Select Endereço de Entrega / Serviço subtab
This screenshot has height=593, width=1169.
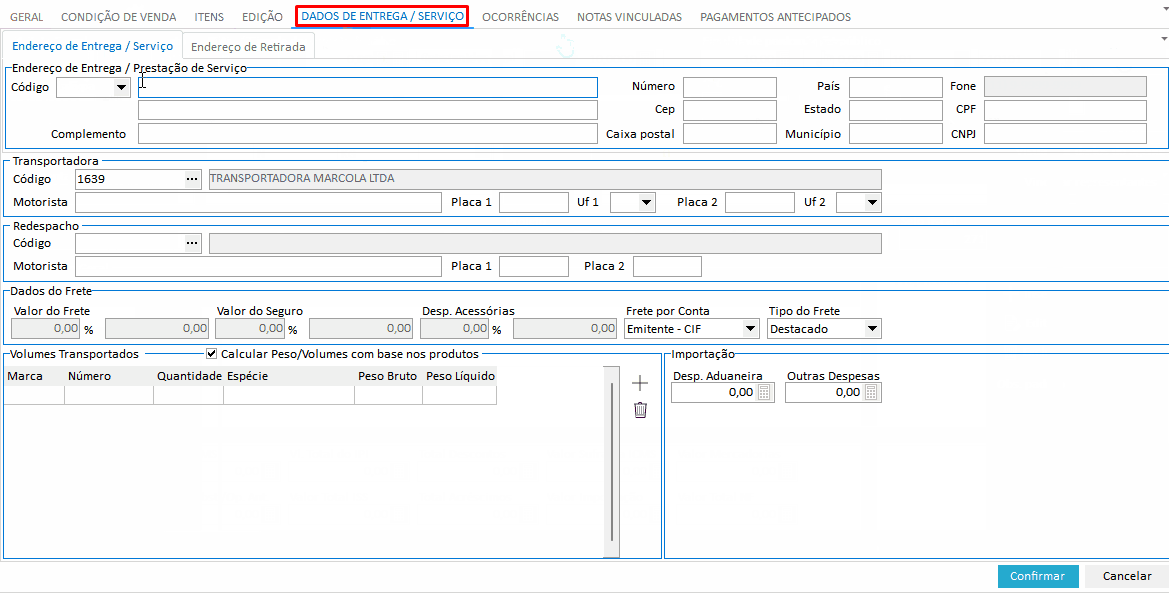point(92,46)
